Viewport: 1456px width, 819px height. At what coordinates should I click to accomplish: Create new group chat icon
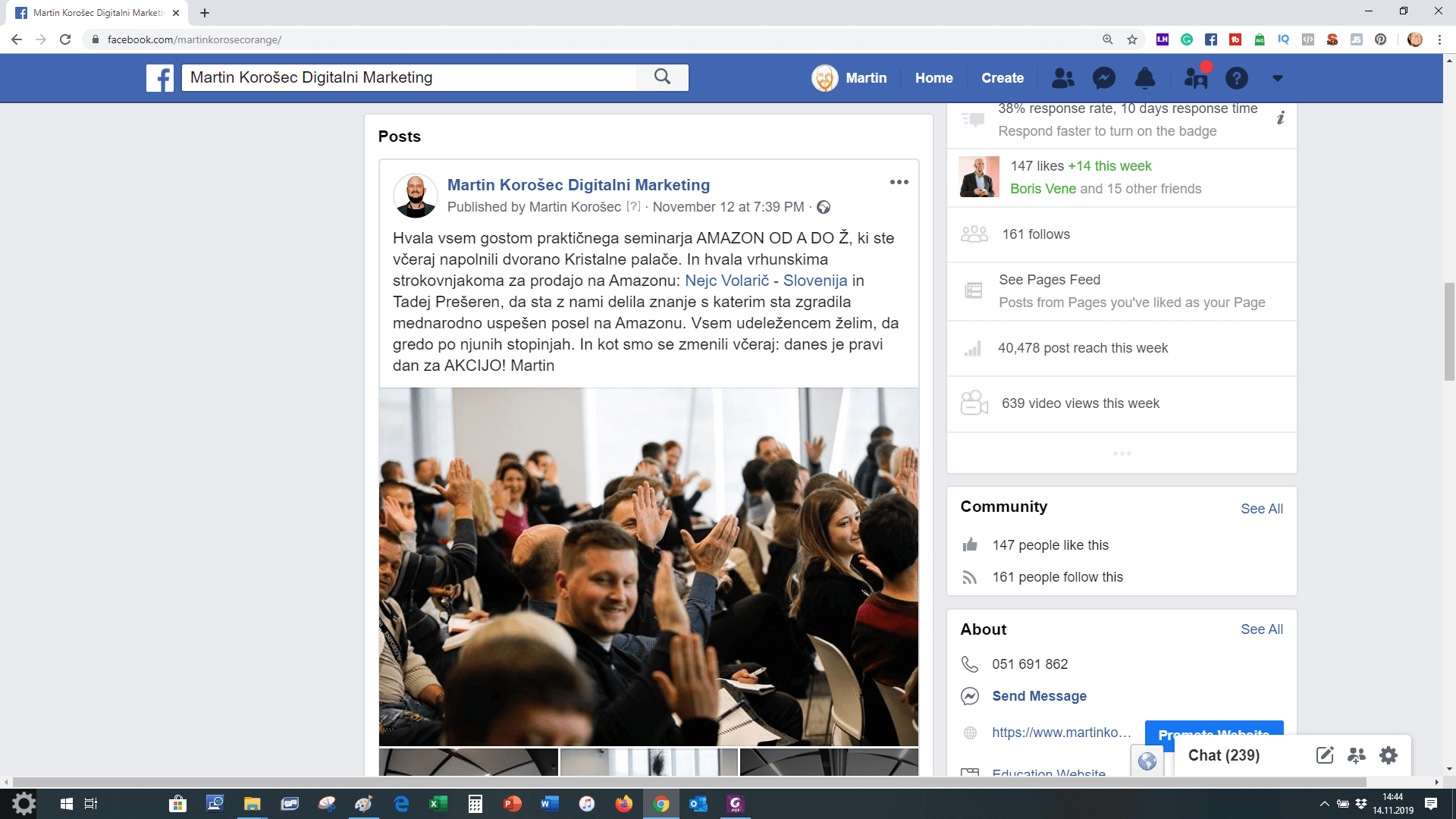pyautogui.click(x=1356, y=755)
